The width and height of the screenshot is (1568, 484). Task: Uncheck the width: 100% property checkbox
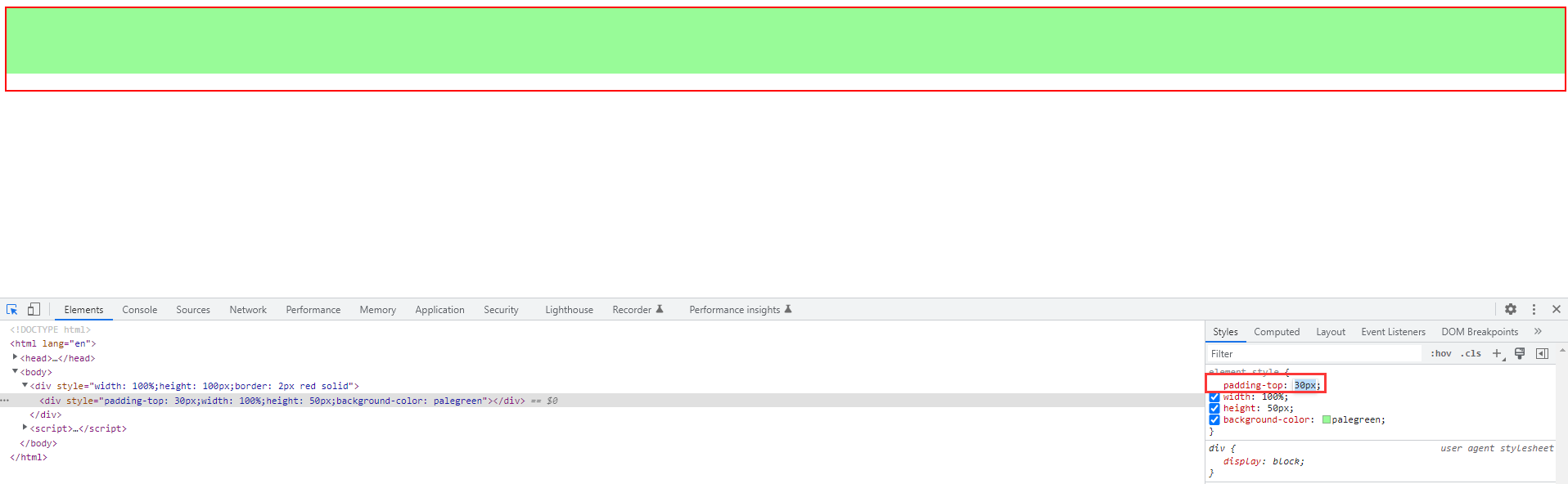click(x=1214, y=397)
